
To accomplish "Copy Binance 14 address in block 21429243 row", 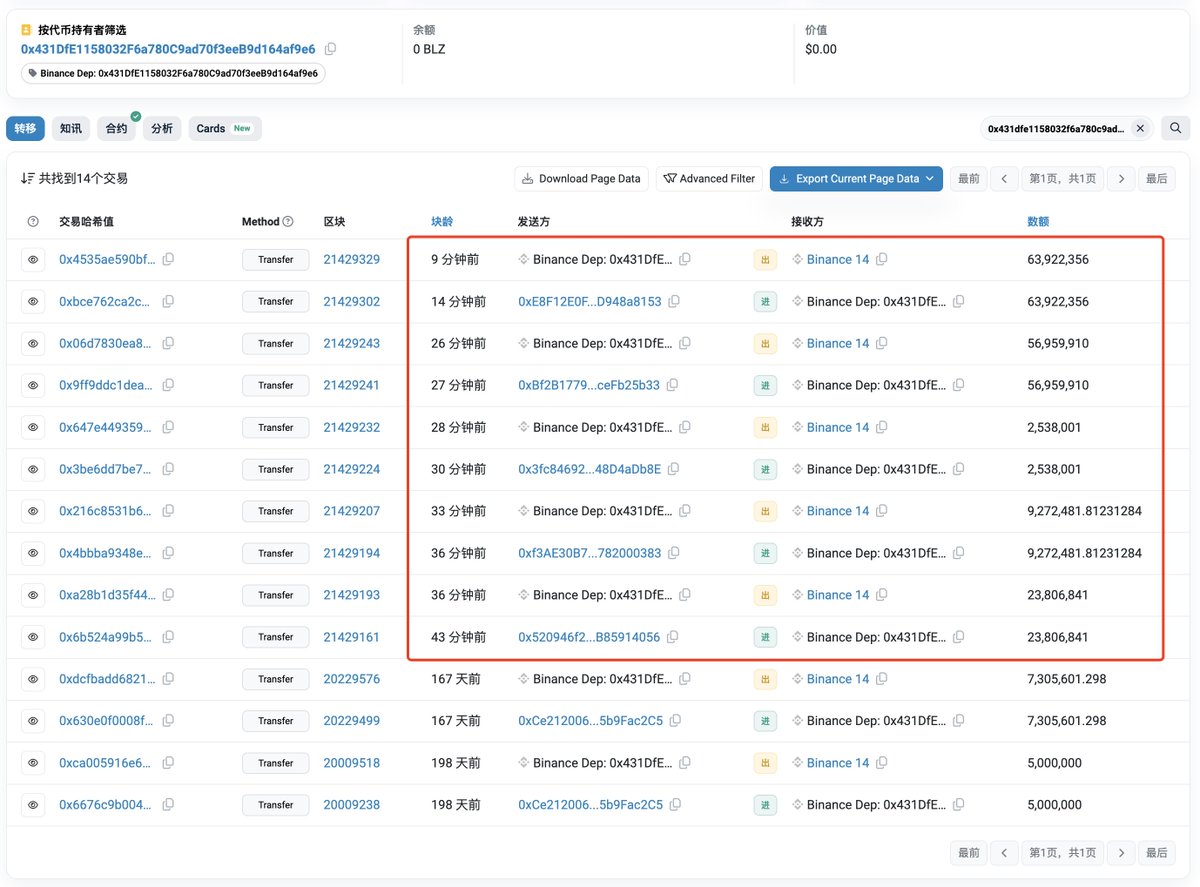I will [882, 343].
